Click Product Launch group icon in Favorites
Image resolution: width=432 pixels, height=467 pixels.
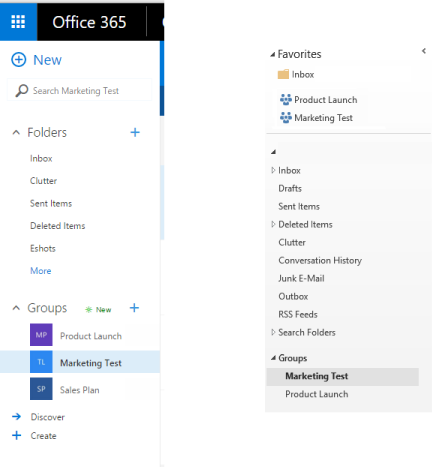pyautogui.click(x=286, y=99)
